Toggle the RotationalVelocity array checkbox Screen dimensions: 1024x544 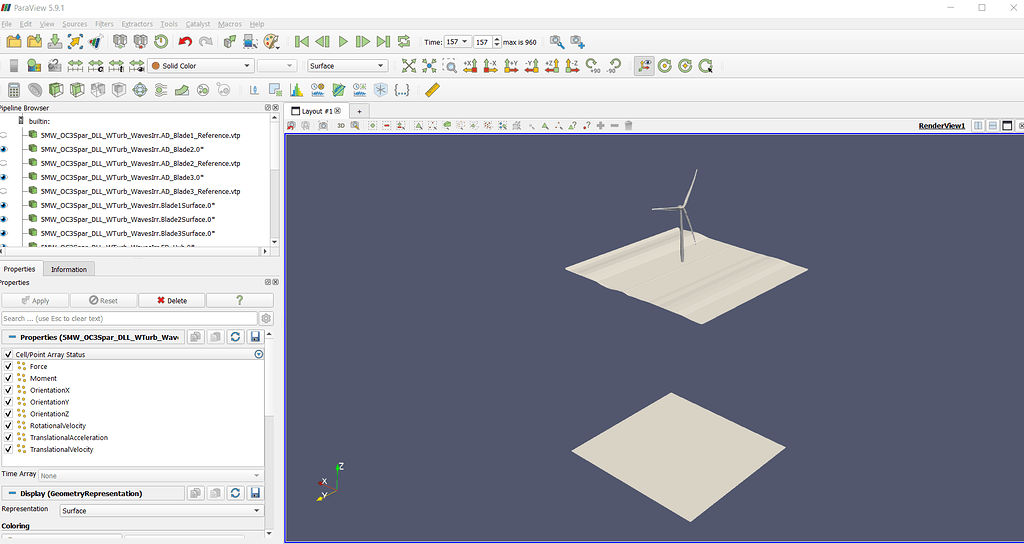pos(9,426)
